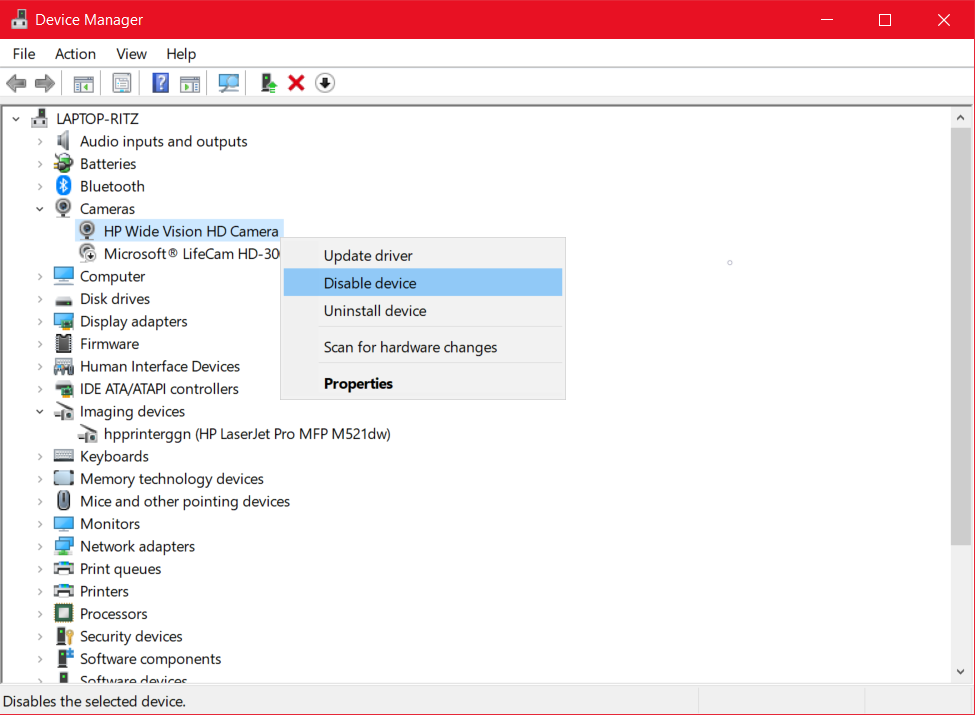Image resolution: width=975 pixels, height=715 pixels.
Task: Choose Update driver from the context menu
Action: [423, 256]
